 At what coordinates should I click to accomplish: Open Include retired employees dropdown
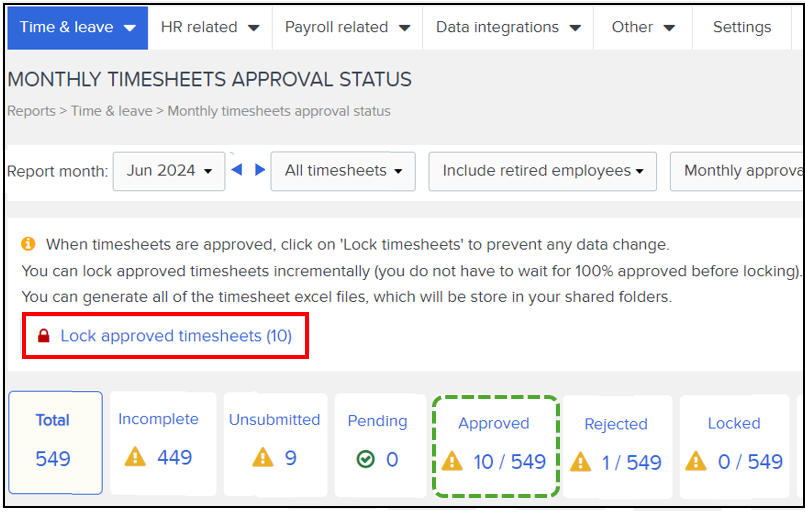point(543,171)
